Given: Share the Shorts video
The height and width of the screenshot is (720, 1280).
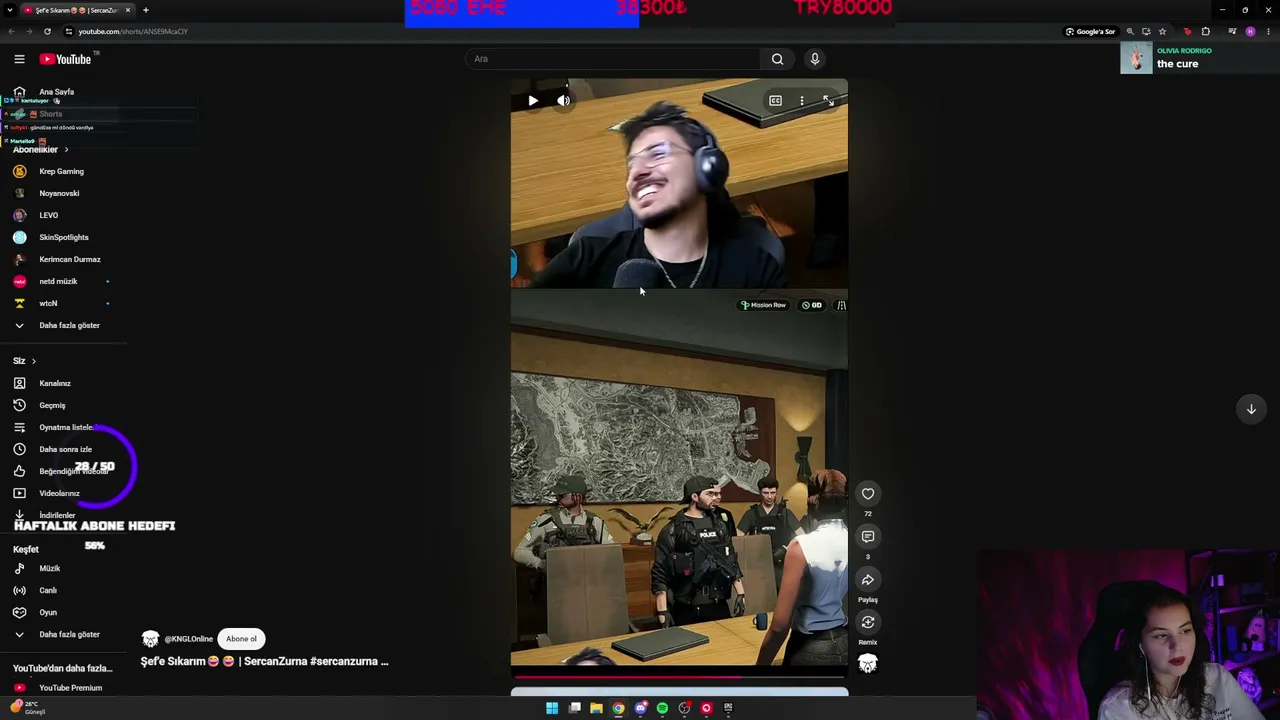Looking at the screenshot, I should (x=868, y=580).
